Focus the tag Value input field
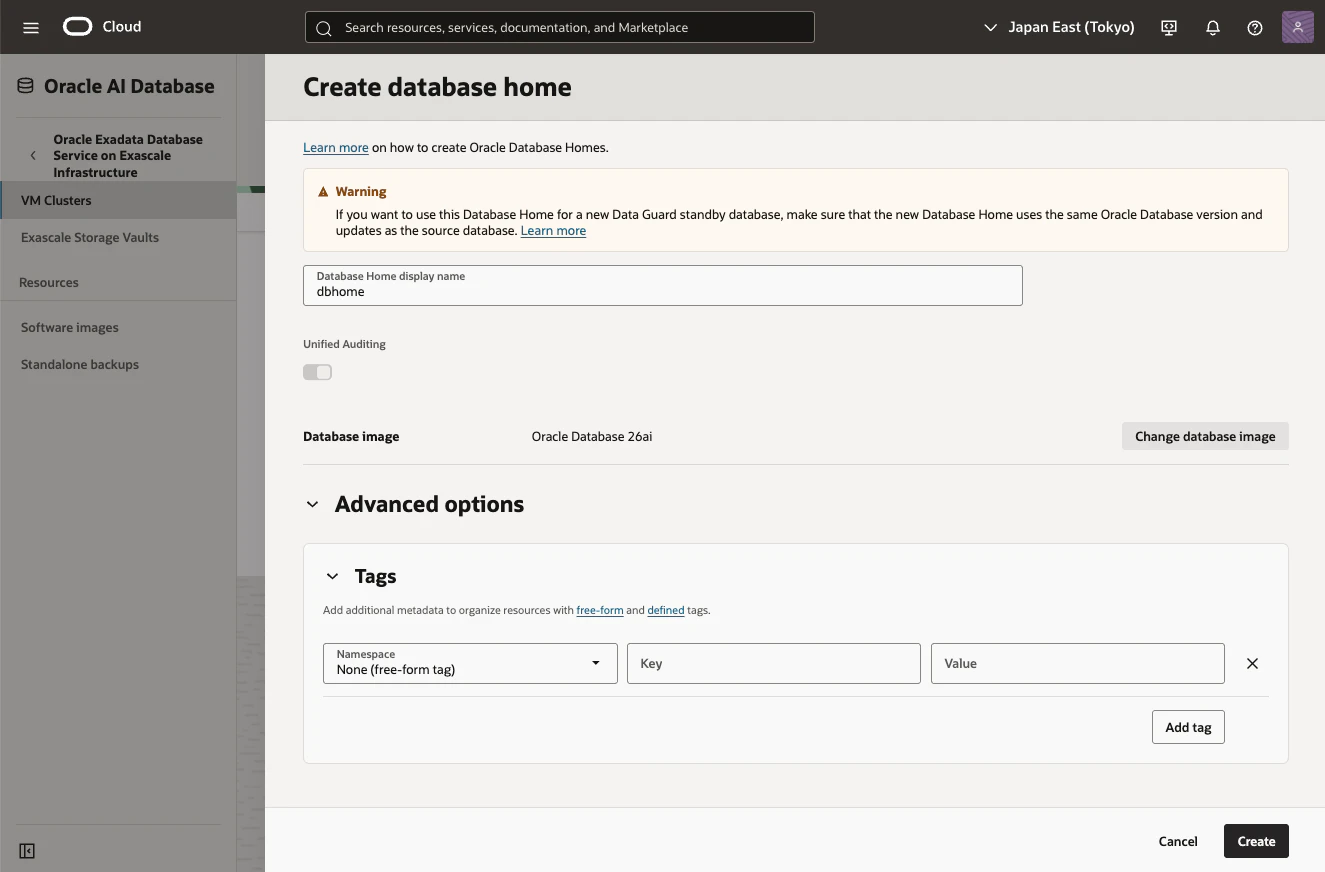Viewport: 1325px width, 872px height. (1078, 663)
